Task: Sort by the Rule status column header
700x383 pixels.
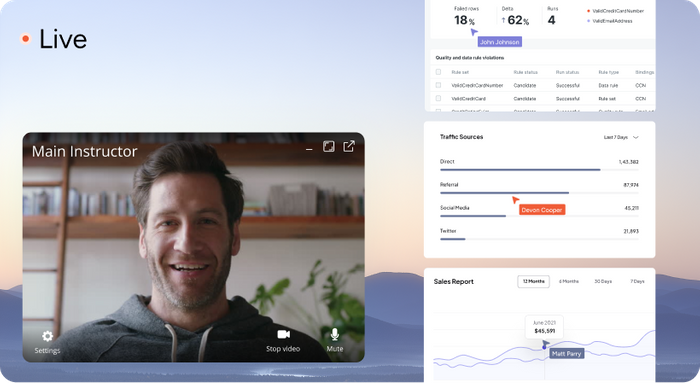Action: click(x=525, y=72)
